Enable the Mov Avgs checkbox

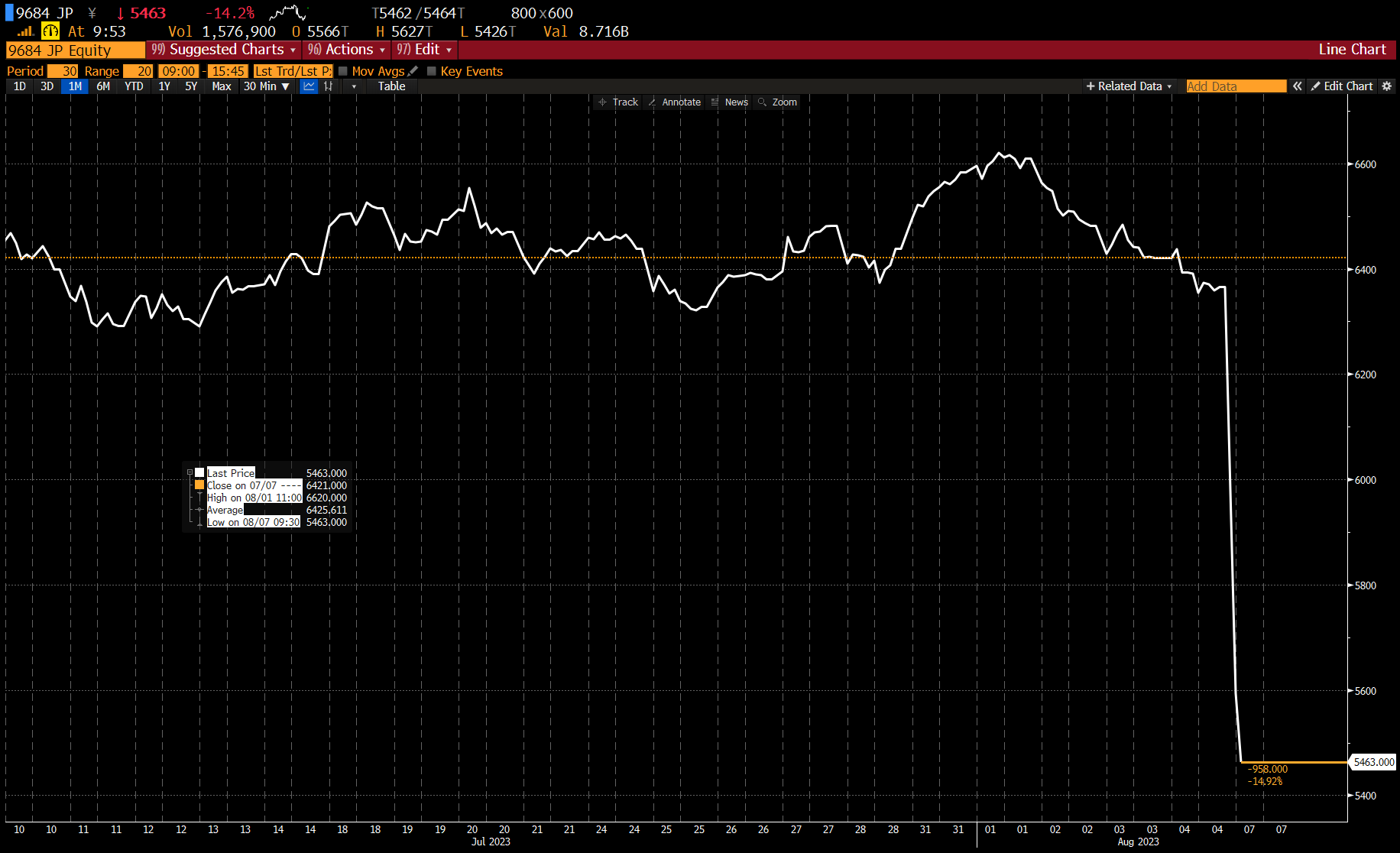click(343, 71)
